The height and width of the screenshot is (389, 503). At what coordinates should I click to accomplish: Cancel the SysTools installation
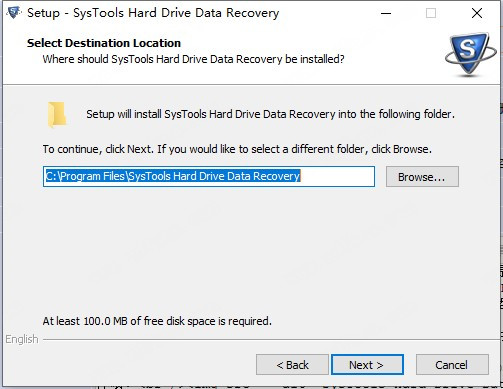(452, 365)
